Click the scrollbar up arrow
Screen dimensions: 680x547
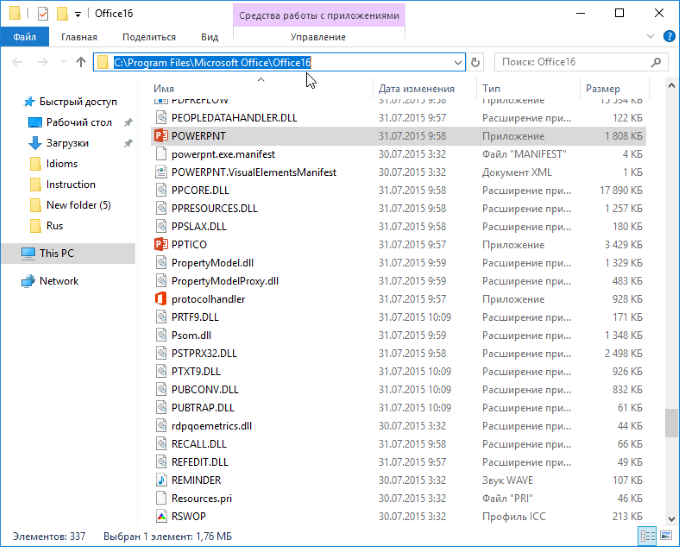(x=671, y=86)
